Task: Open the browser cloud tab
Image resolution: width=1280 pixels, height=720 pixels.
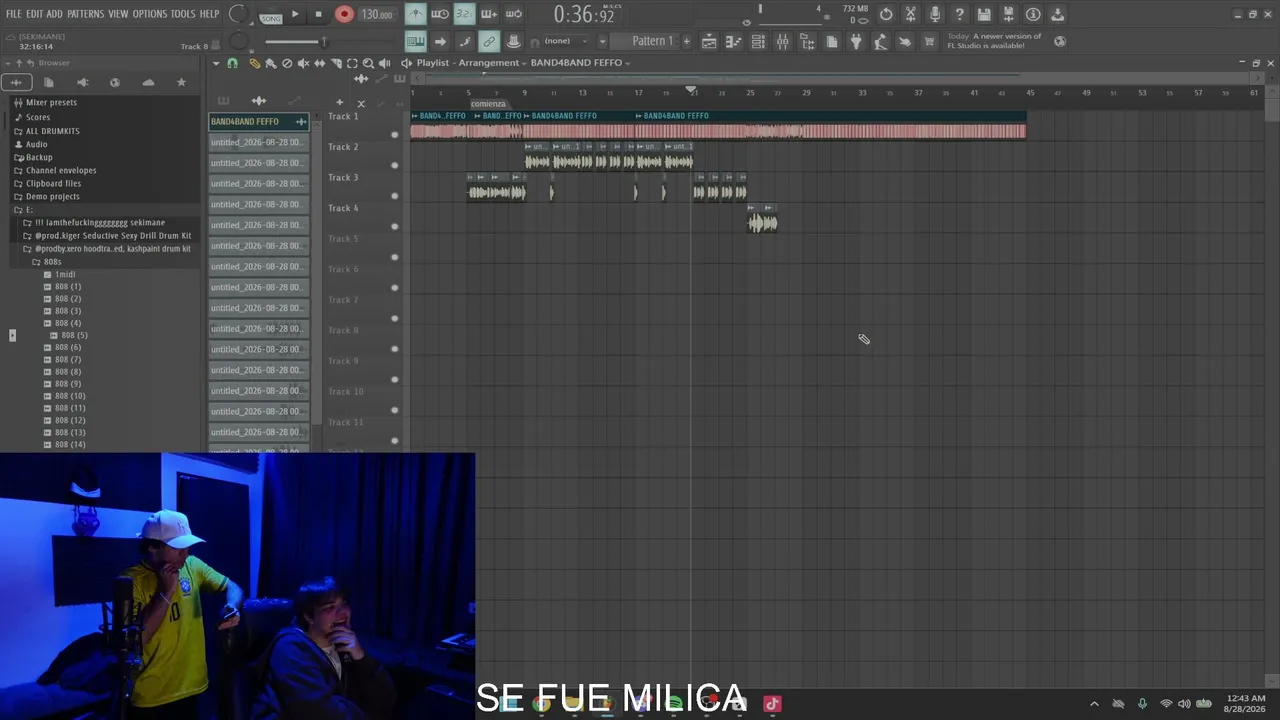Action: (148, 82)
